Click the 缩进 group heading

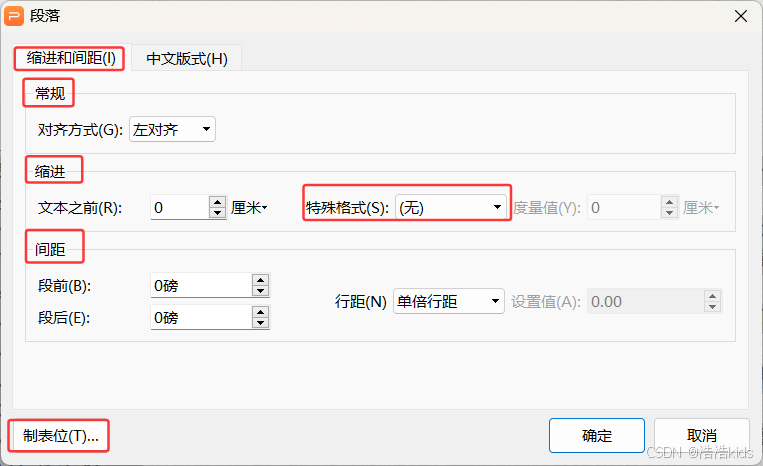[50, 172]
